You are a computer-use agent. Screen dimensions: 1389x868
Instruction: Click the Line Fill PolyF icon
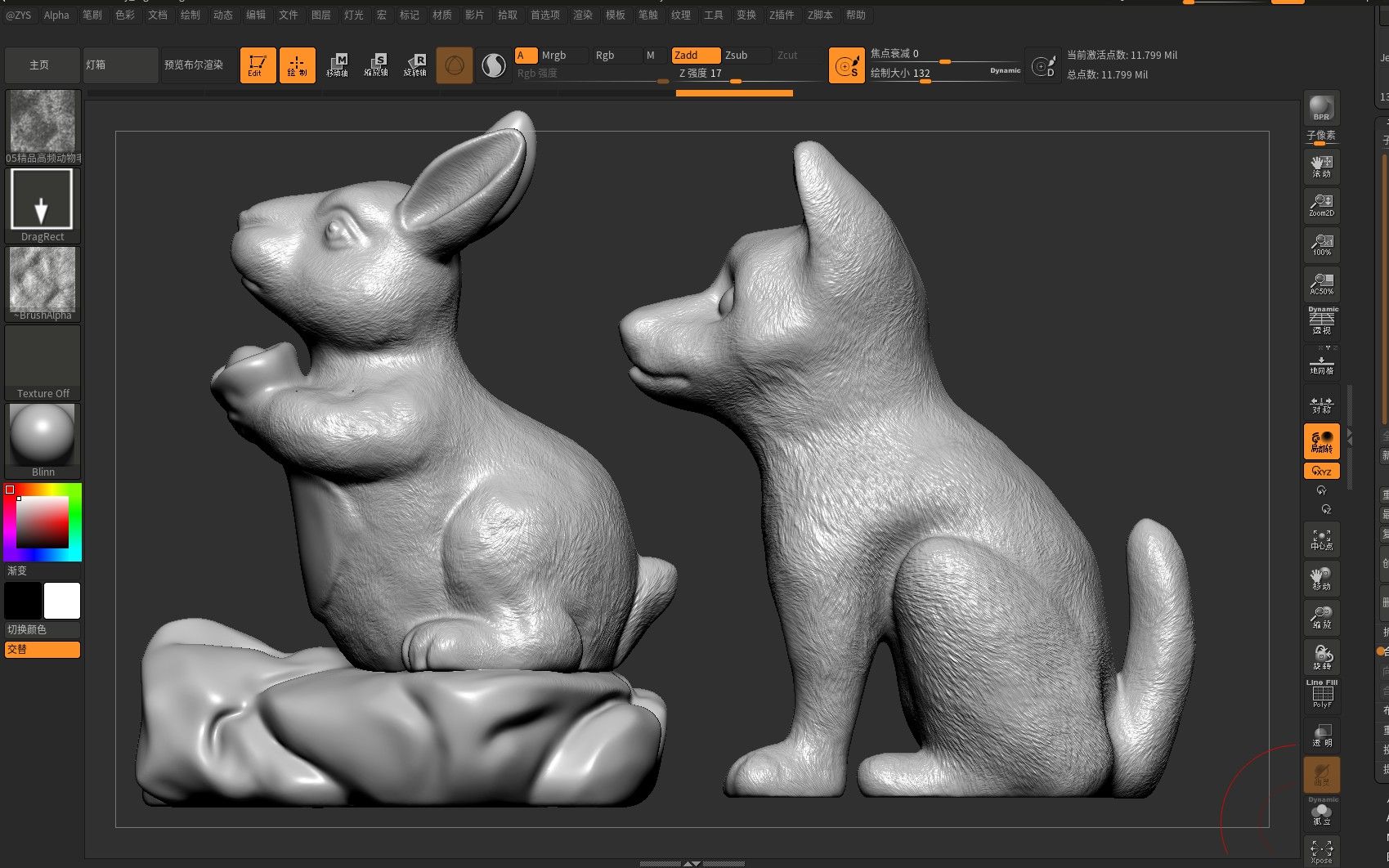(1322, 693)
